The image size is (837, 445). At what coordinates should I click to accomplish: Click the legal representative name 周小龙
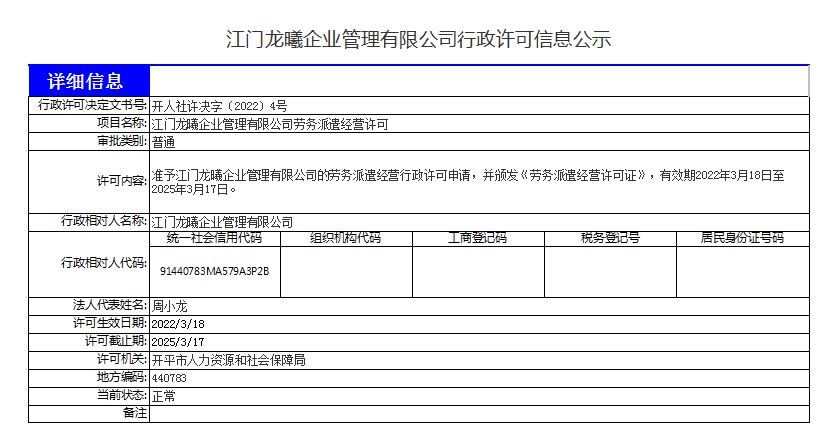169,306
